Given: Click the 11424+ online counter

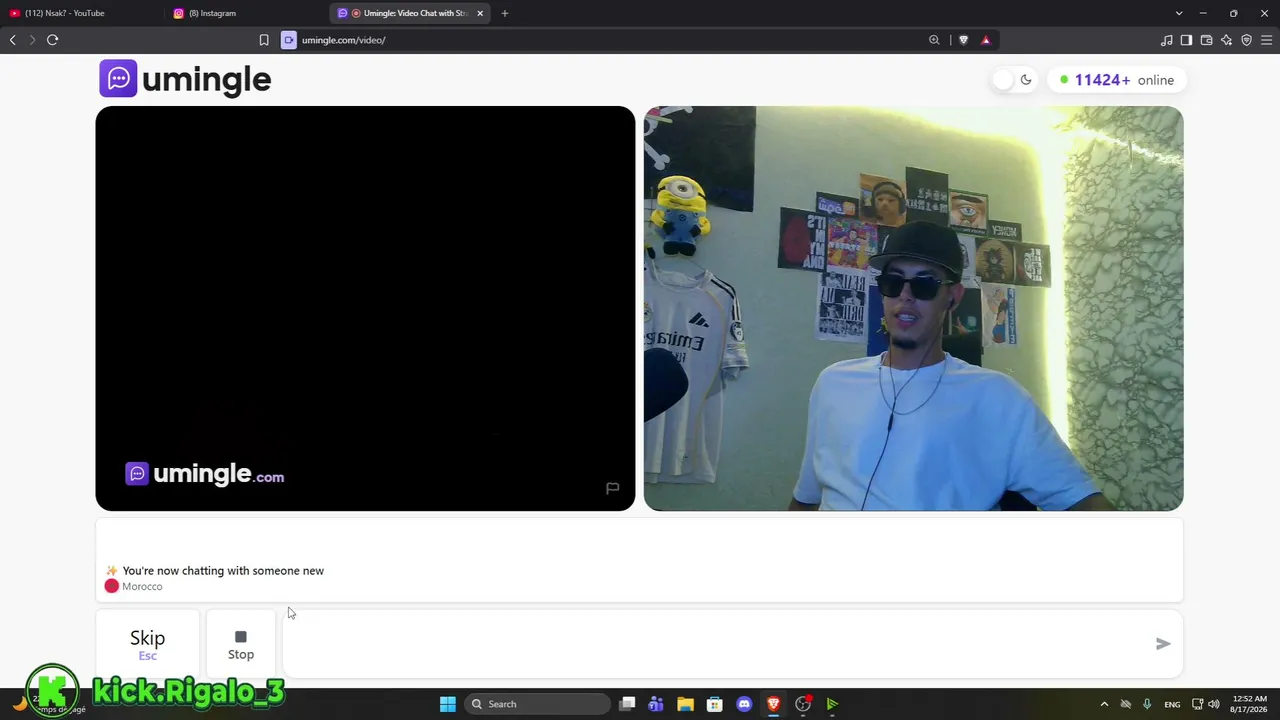Looking at the screenshot, I should [1116, 80].
